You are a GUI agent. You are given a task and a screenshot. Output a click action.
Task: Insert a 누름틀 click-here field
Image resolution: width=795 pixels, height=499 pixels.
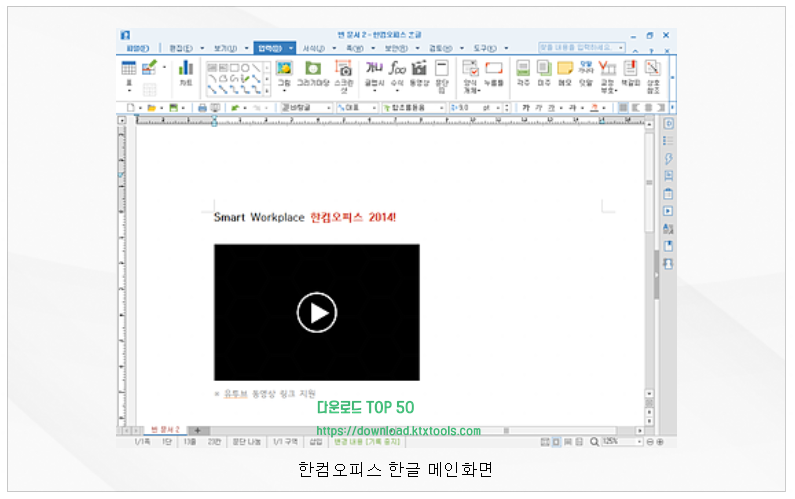click(x=494, y=73)
